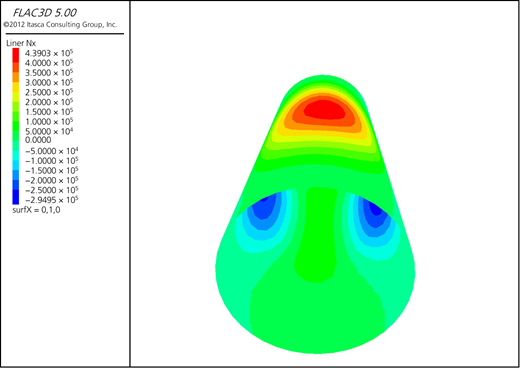
Task: Click the Itasca Consulting Group copyright line
Action: tap(60, 25)
